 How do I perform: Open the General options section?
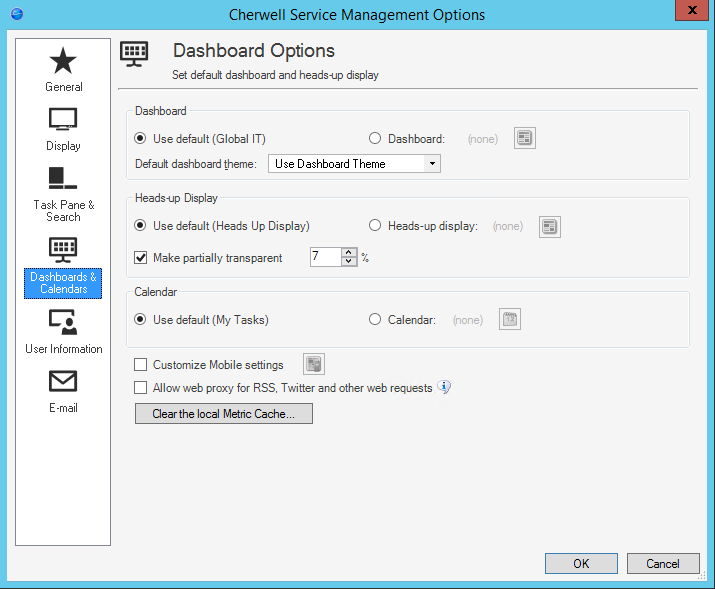[x=63, y=69]
